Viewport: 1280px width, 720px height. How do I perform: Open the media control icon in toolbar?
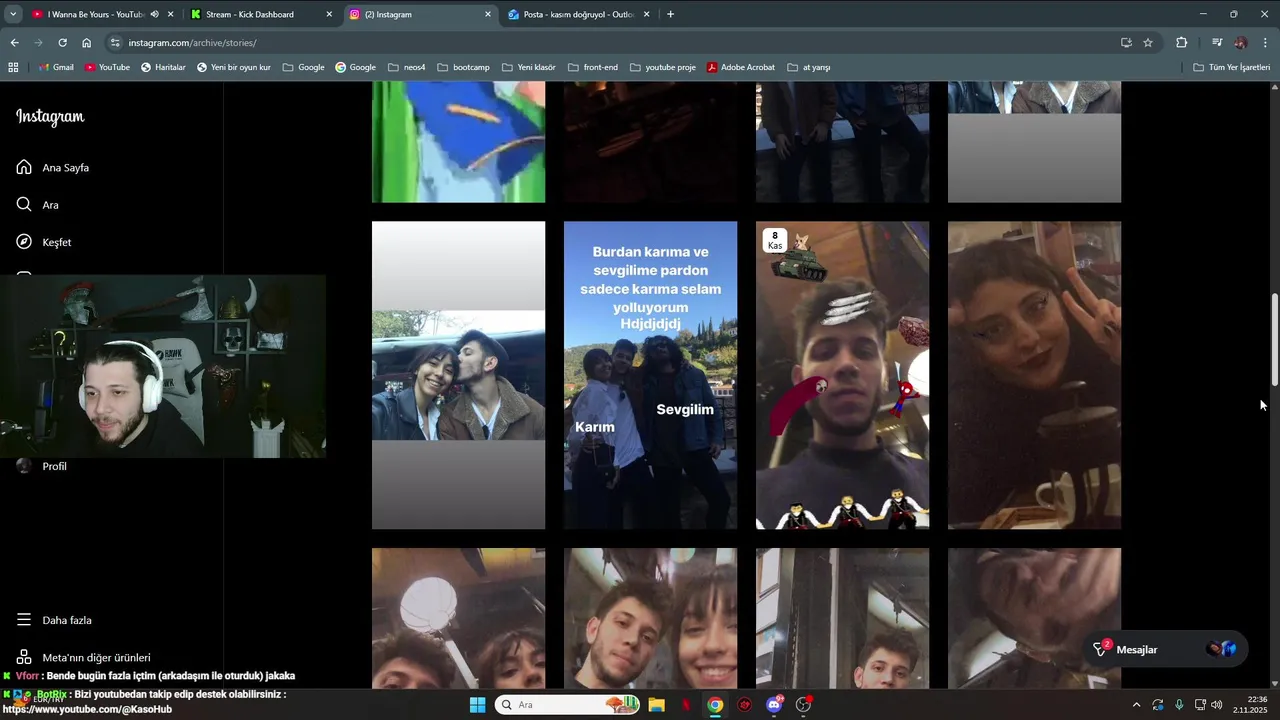point(1217,43)
